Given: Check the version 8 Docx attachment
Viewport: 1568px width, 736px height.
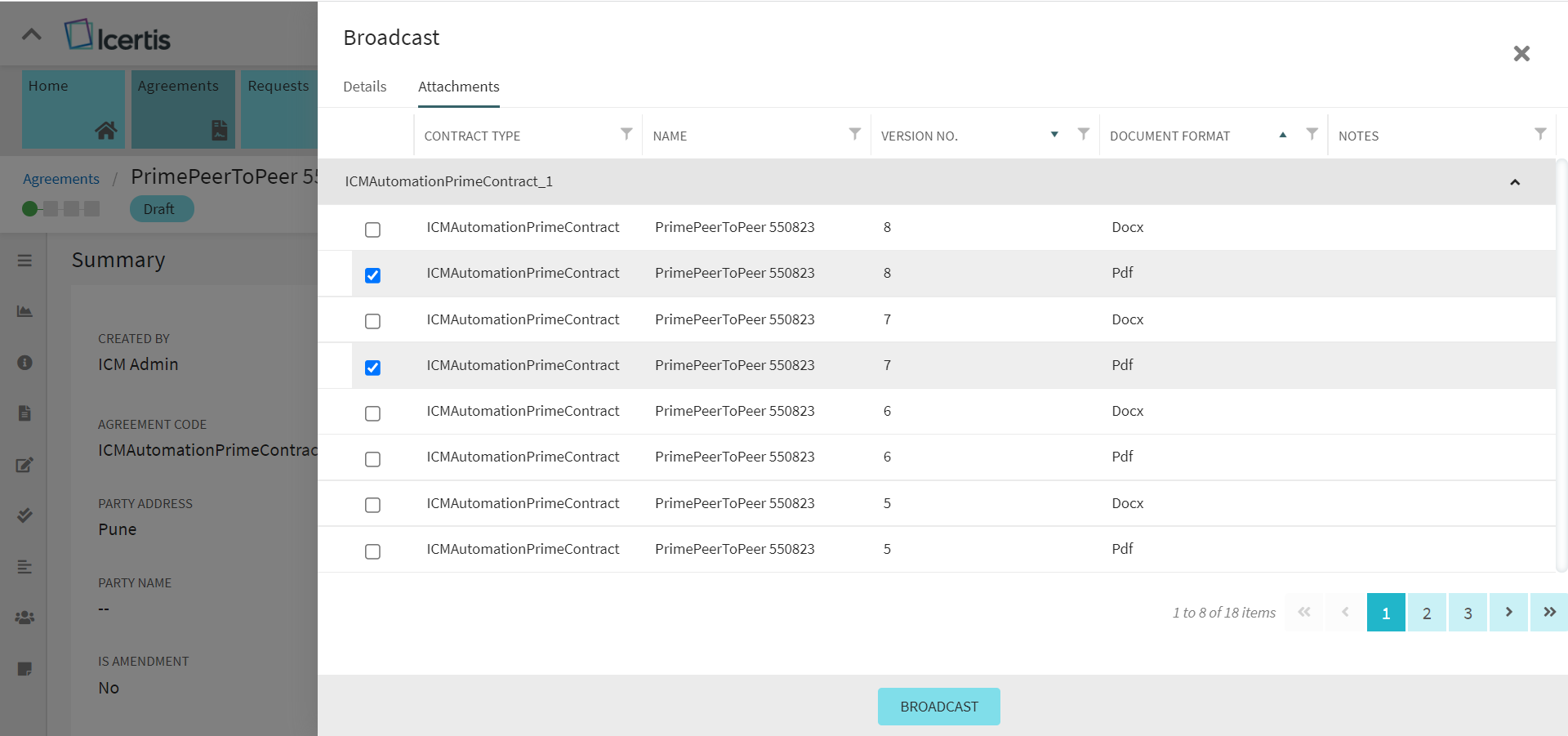Looking at the screenshot, I should 372,230.
